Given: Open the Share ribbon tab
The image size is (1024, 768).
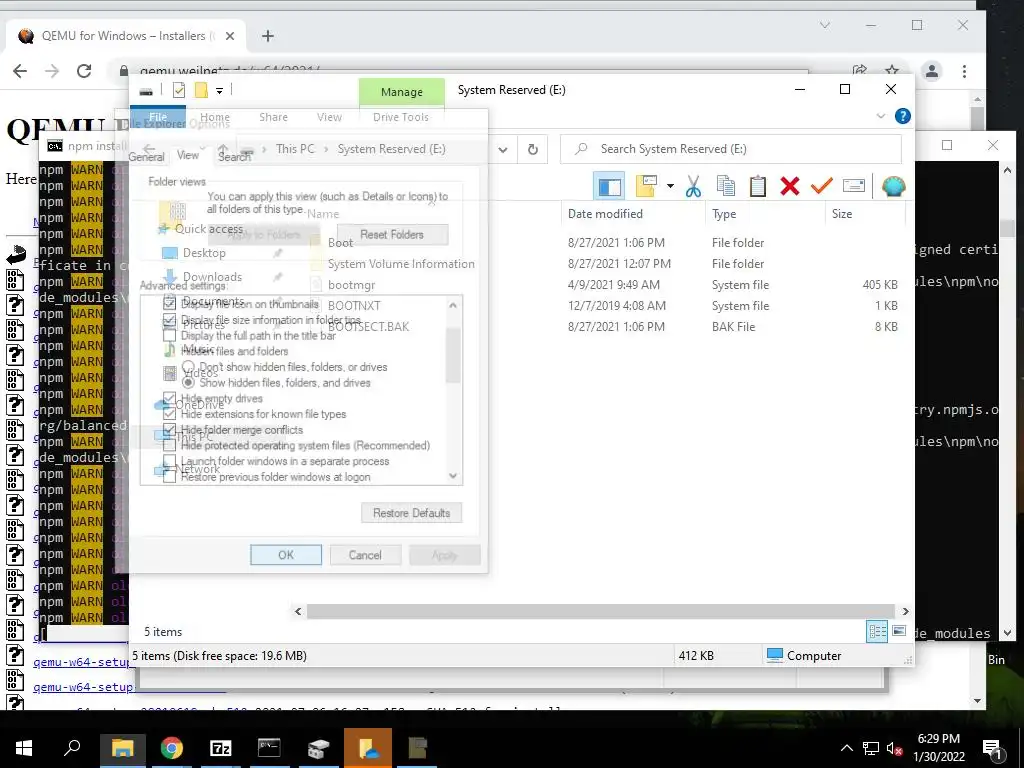Looking at the screenshot, I should point(273,117).
